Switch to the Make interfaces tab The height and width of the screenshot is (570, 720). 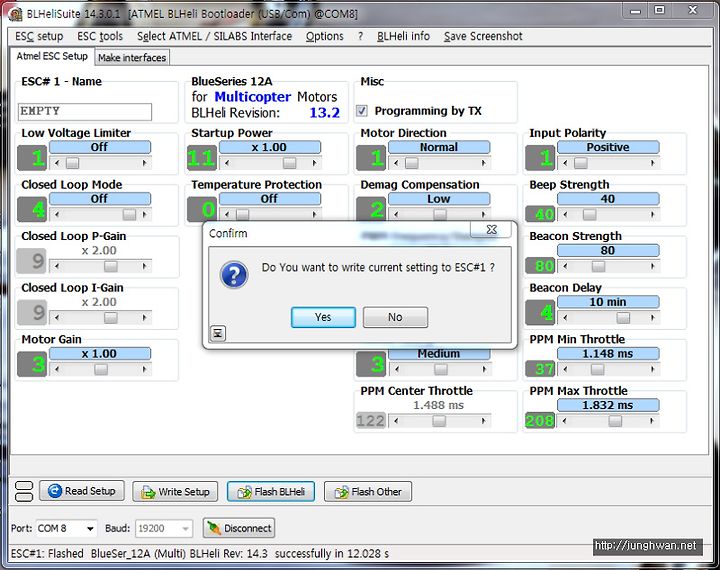click(132, 57)
